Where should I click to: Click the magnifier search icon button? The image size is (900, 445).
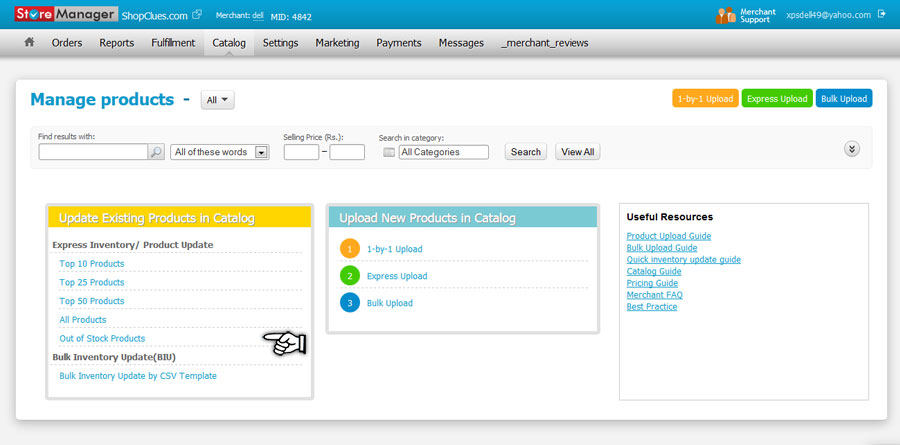(x=156, y=152)
